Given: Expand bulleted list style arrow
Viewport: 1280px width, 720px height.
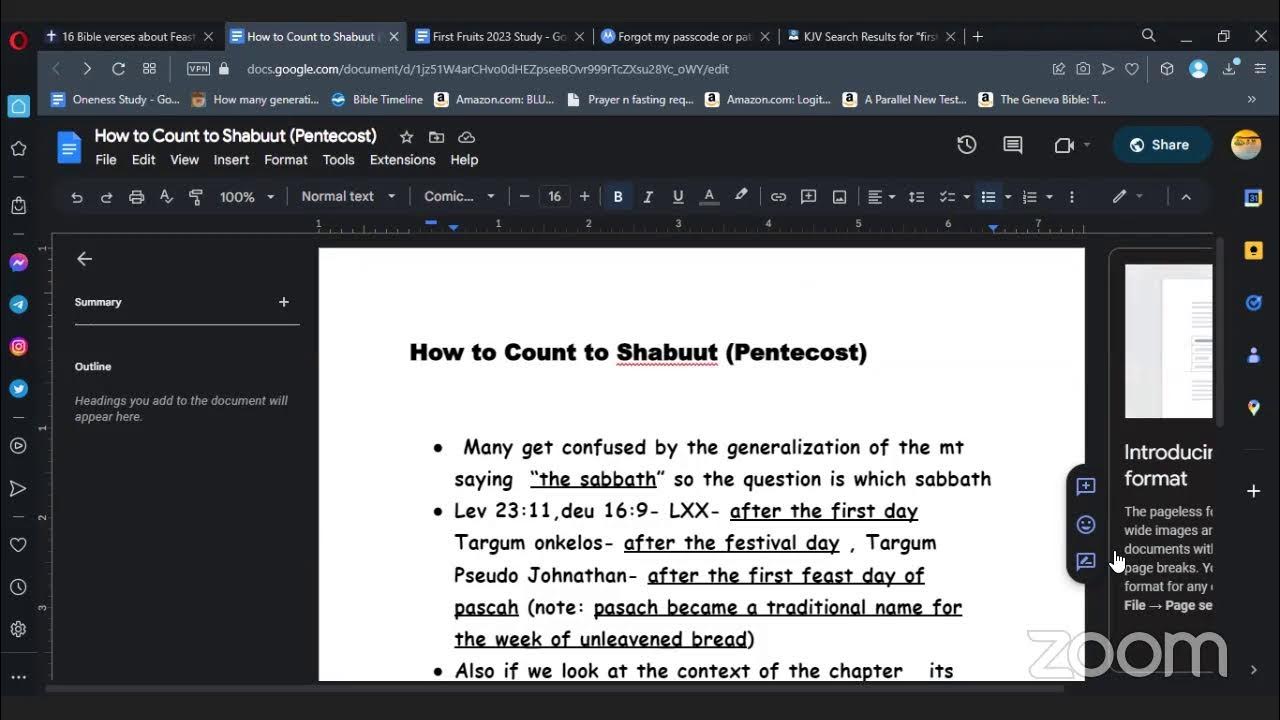Looking at the screenshot, I should (1008, 197).
